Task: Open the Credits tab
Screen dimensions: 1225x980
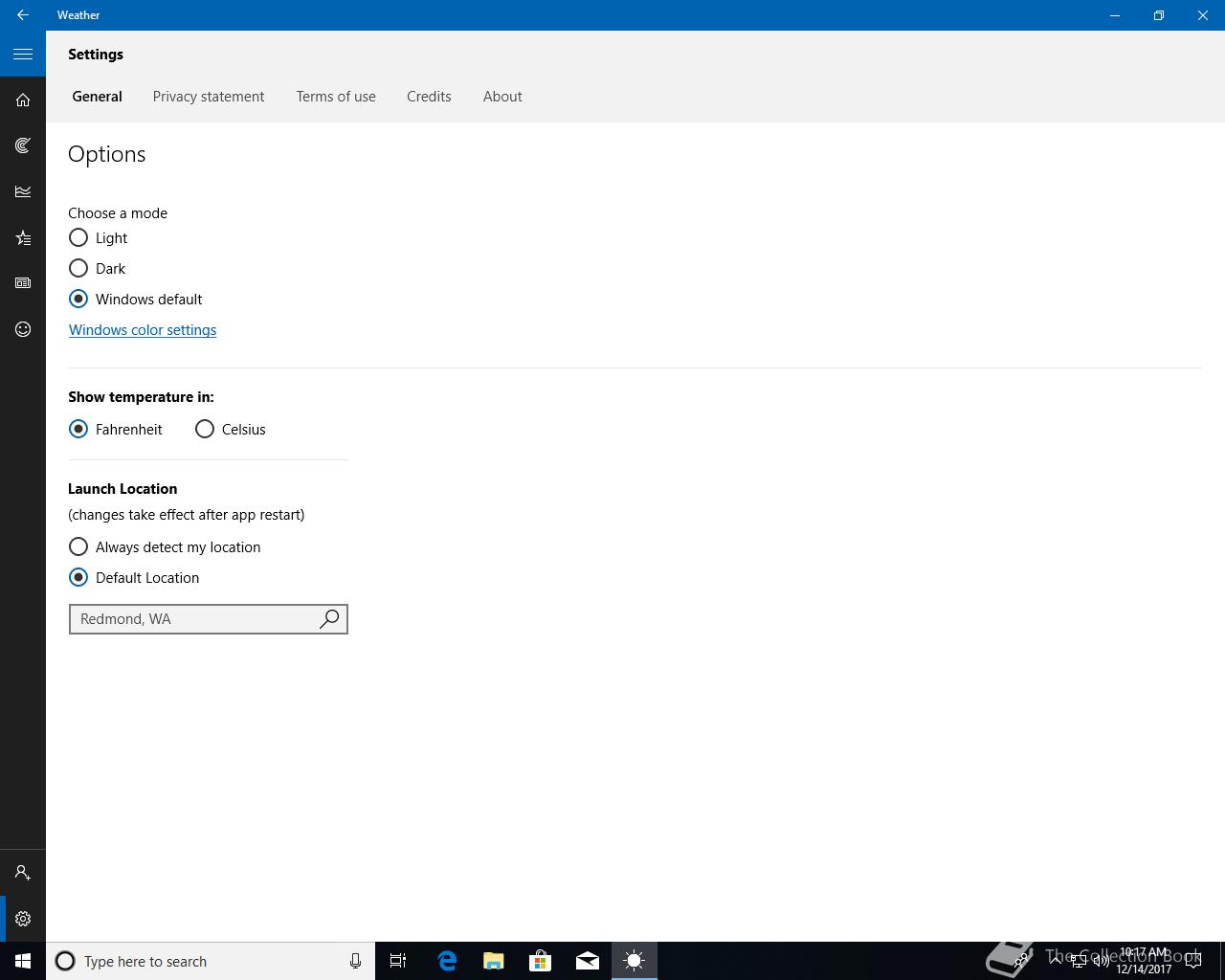Action: point(429,97)
